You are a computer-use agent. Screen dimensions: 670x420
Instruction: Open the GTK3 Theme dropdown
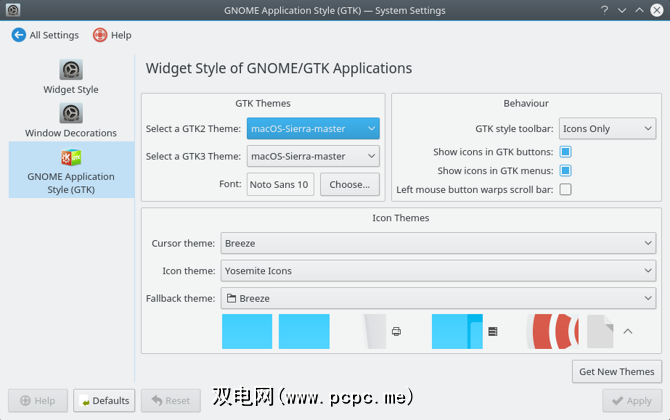tap(313, 156)
